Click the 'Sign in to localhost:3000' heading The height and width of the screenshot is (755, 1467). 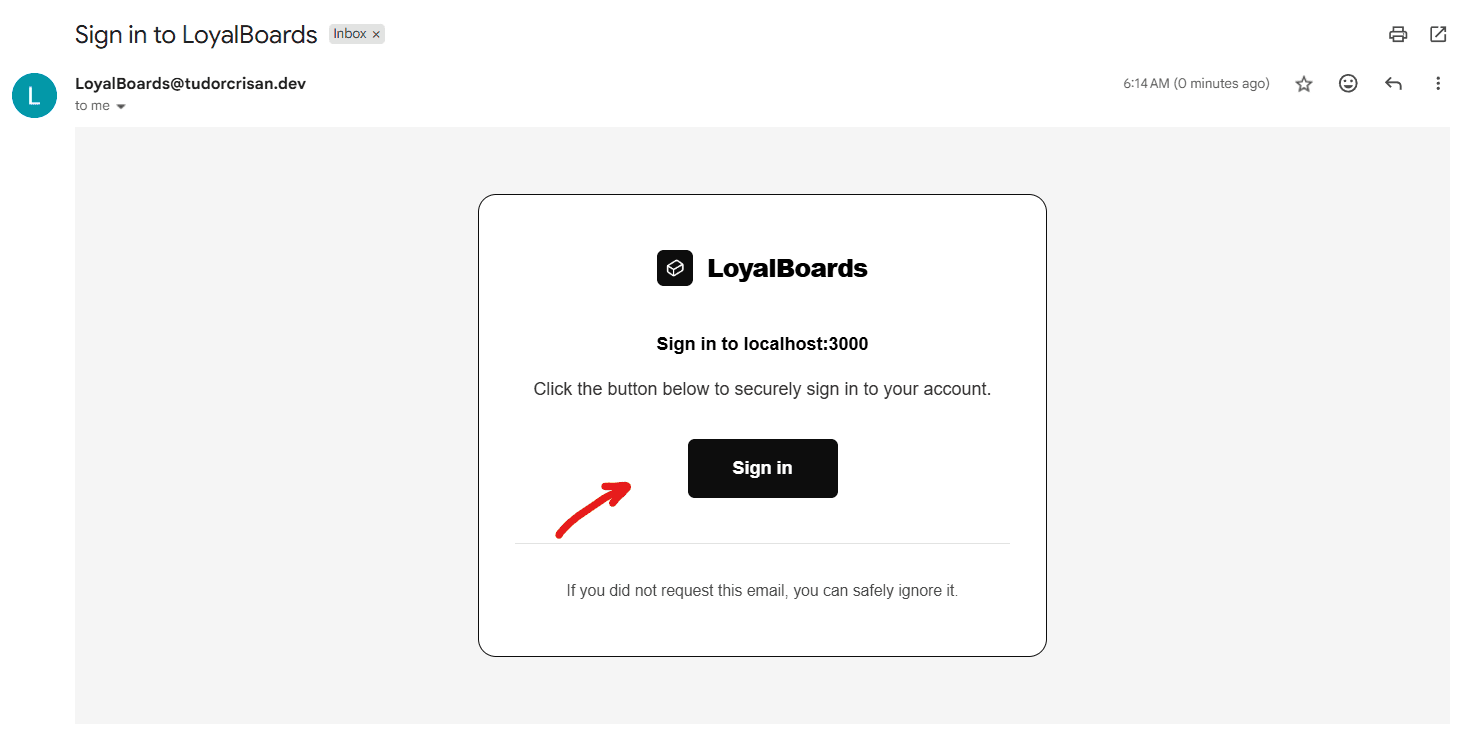(762, 344)
